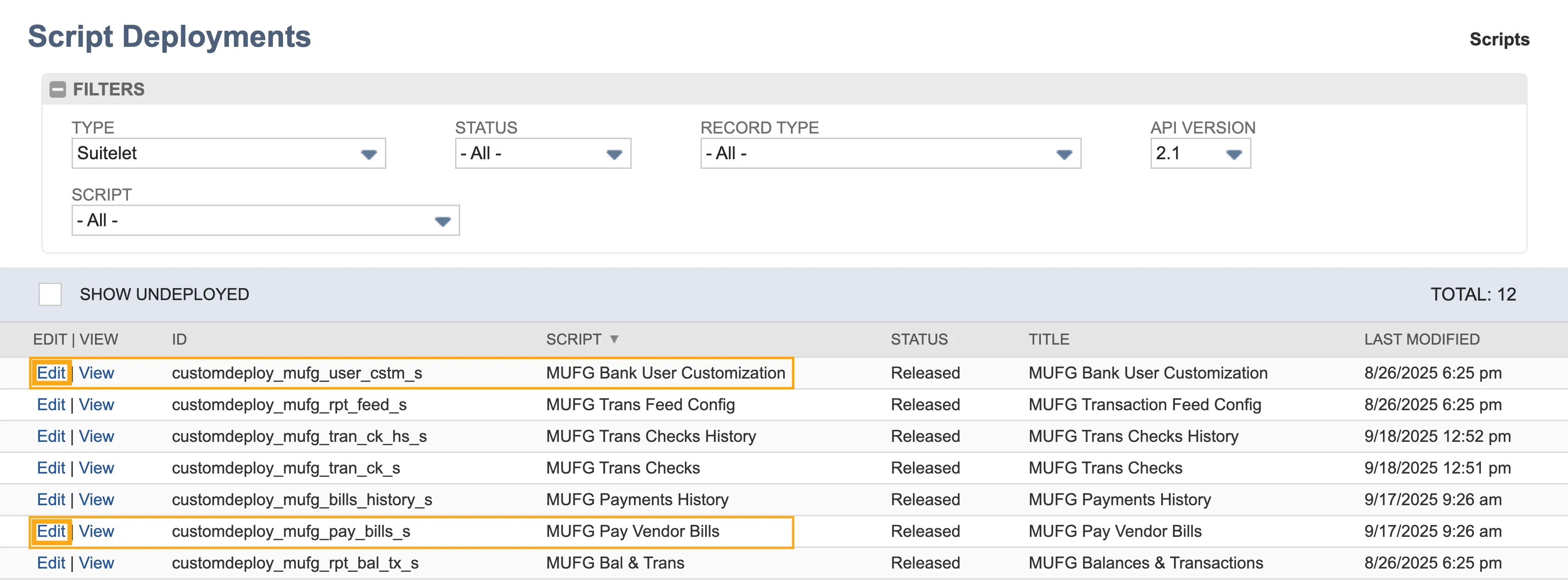The image size is (1568, 580).
Task: View the MUFG Payments History deployment
Action: coord(96,500)
